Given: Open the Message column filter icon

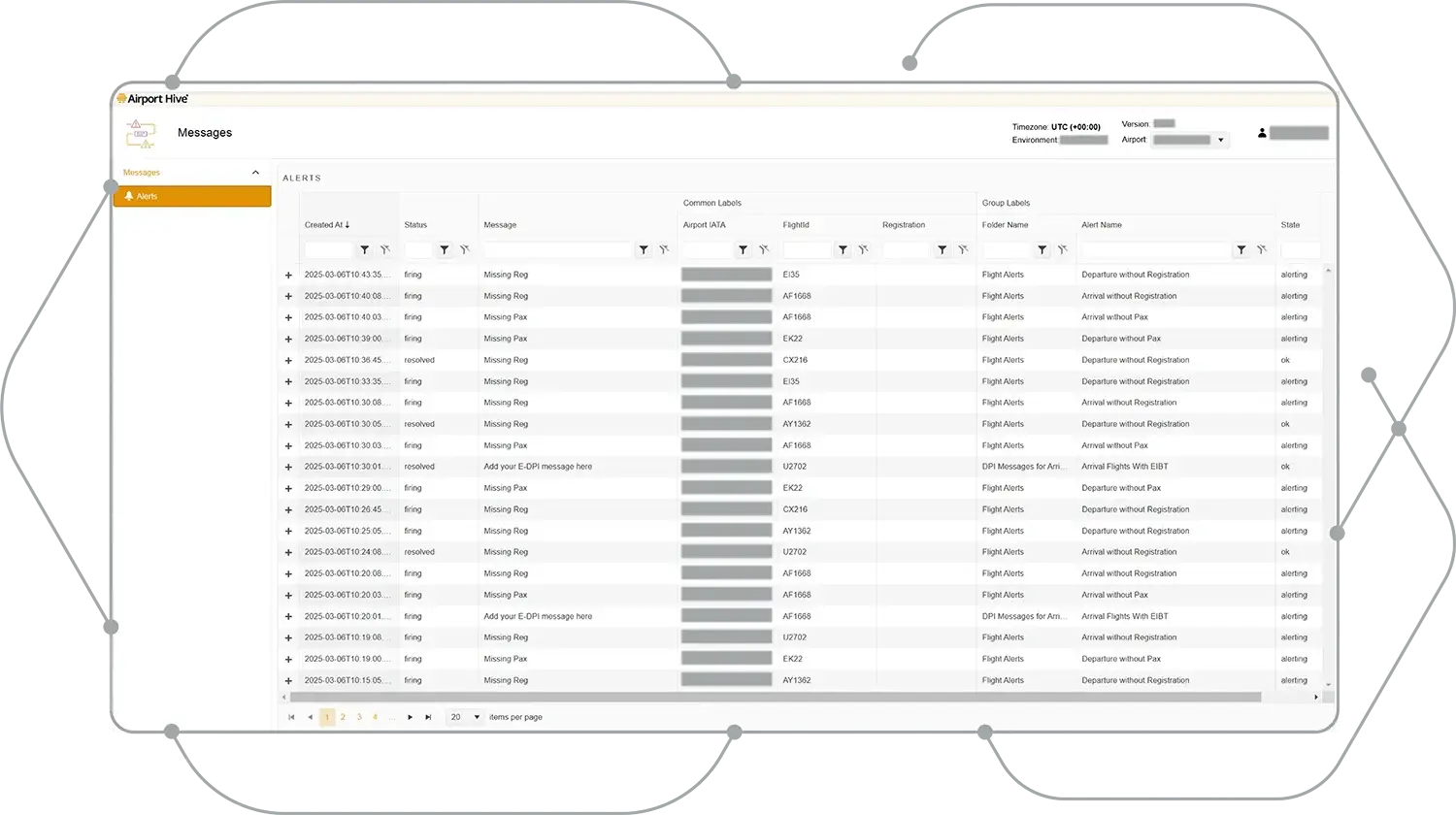Looking at the screenshot, I should [644, 250].
